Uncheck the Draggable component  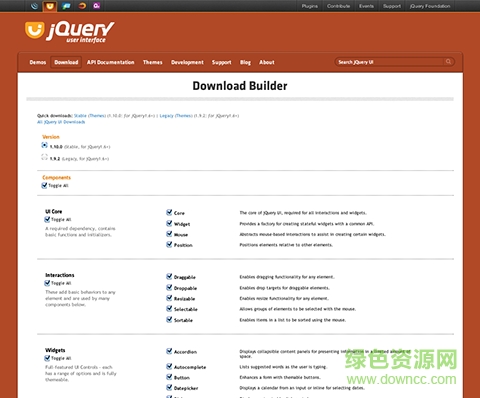(169, 276)
